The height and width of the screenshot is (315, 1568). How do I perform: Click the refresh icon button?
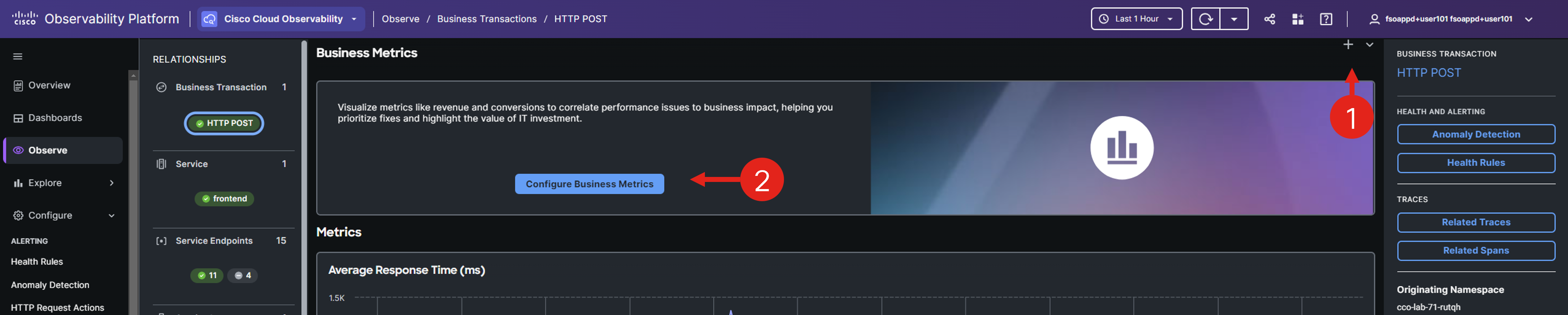click(1205, 19)
